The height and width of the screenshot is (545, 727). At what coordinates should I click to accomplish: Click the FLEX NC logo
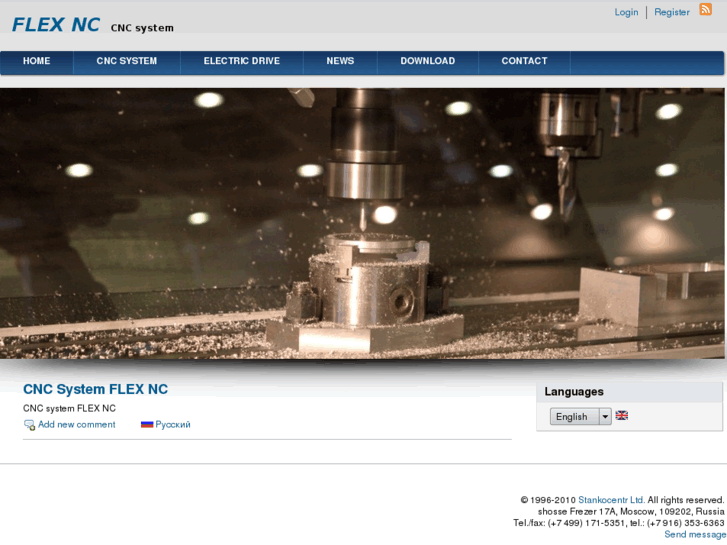(x=56, y=25)
